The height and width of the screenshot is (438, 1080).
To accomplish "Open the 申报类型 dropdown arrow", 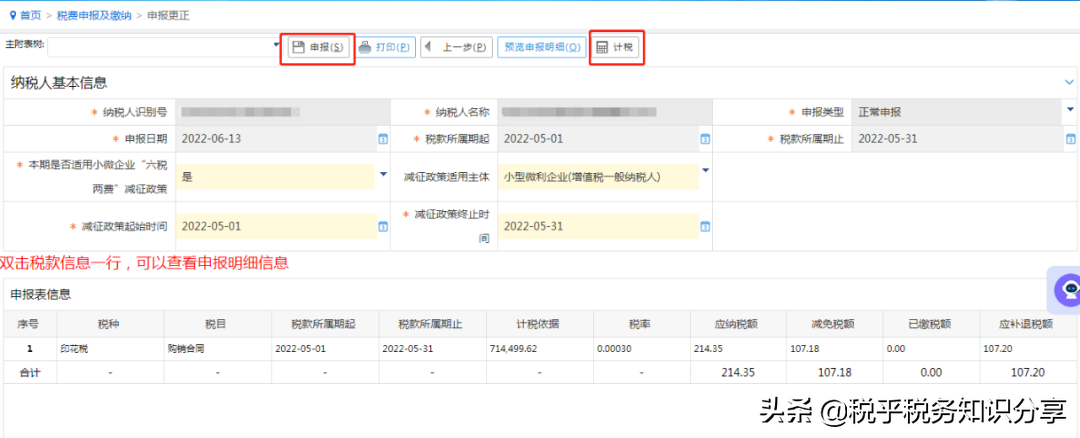I will [x=1070, y=110].
